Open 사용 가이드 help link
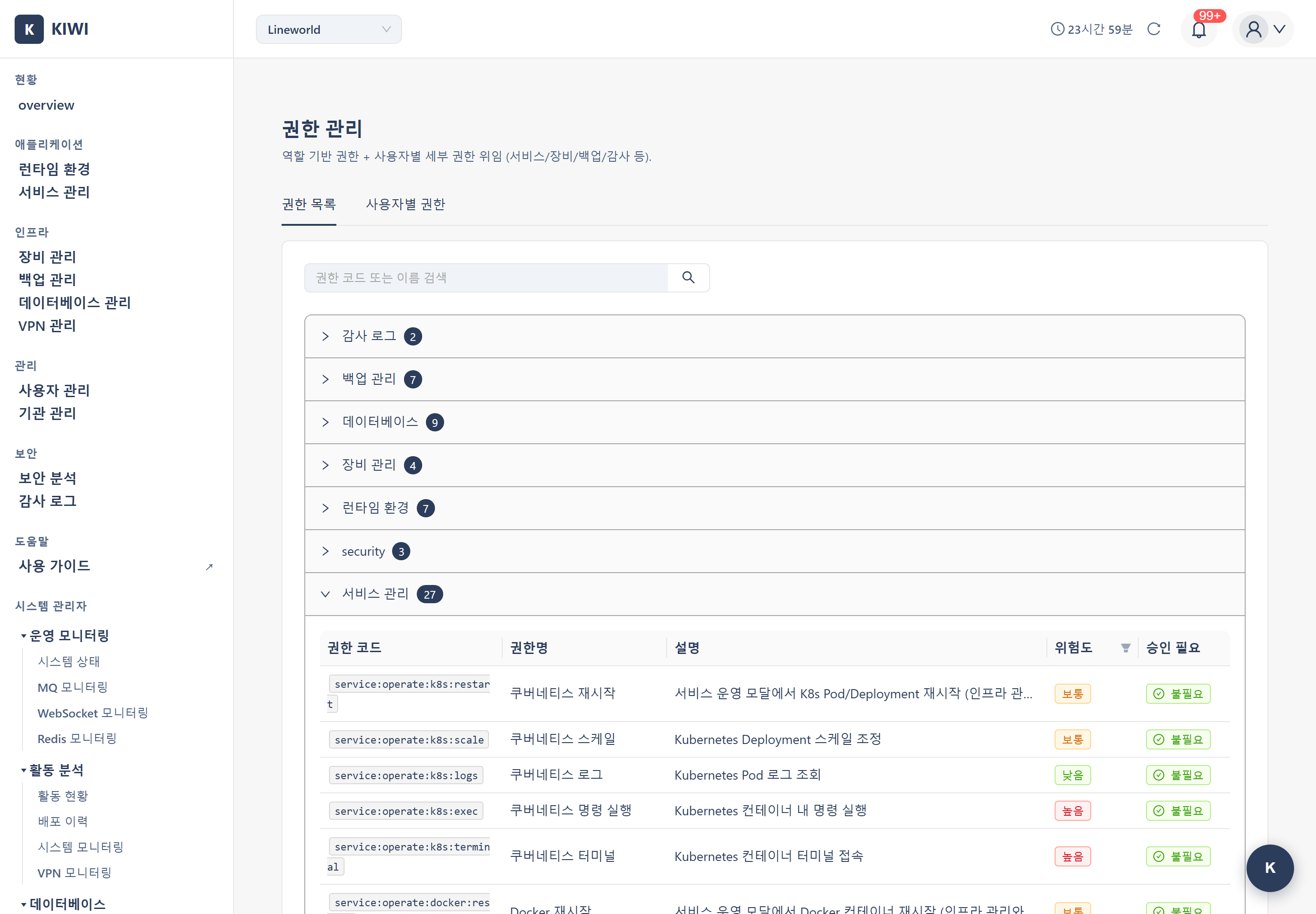Viewport: 1316px width, 914px height. pyautogui.click(x=54, y=566)
